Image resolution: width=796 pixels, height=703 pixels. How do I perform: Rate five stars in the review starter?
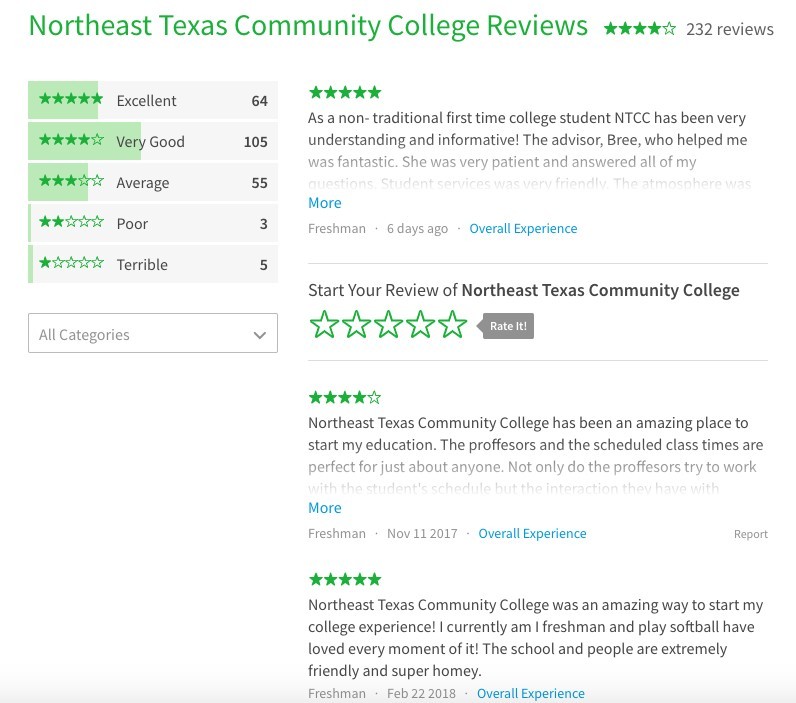tap(452, 324)
